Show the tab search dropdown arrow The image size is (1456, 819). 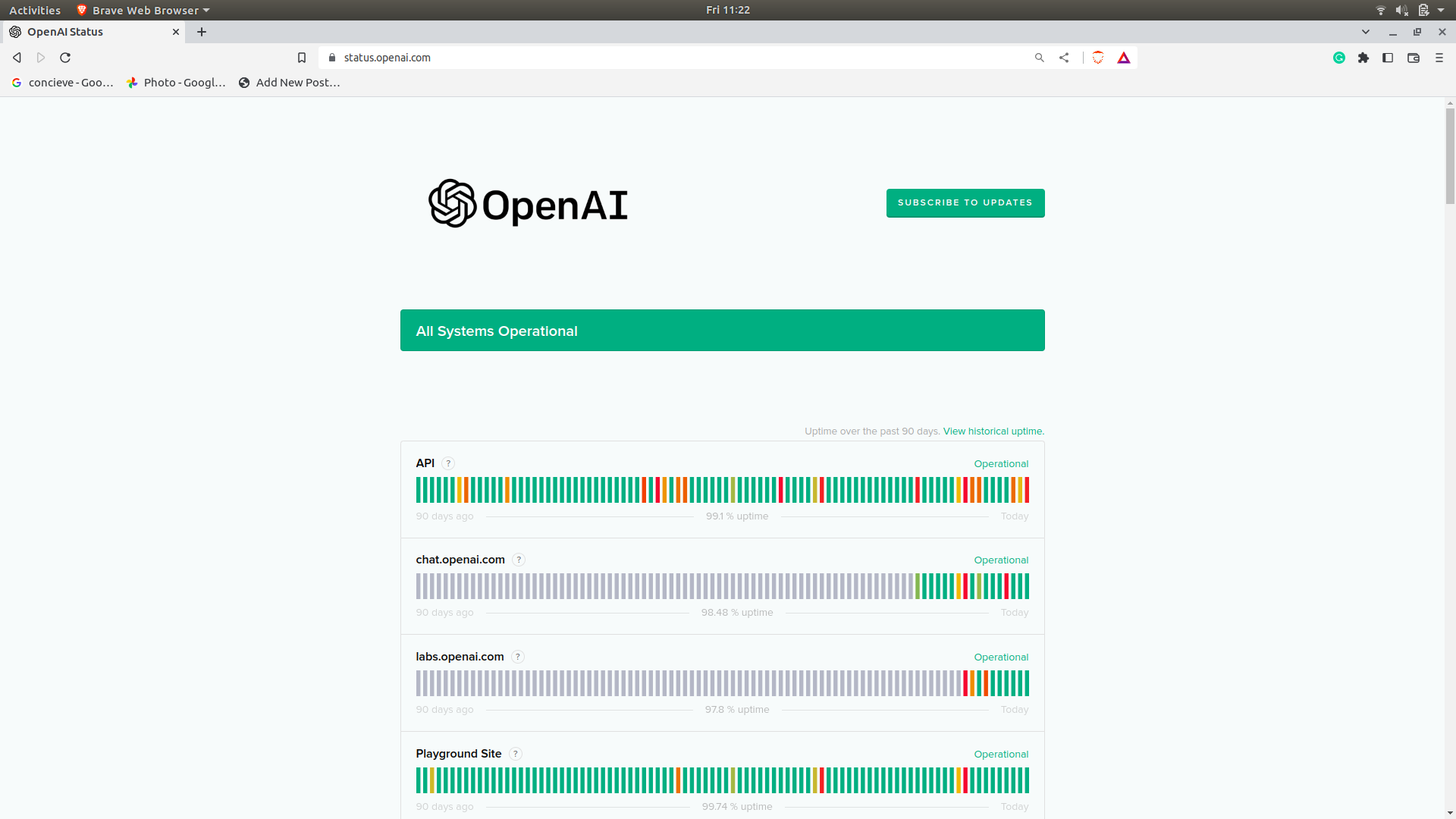(x=1366, y=32)
